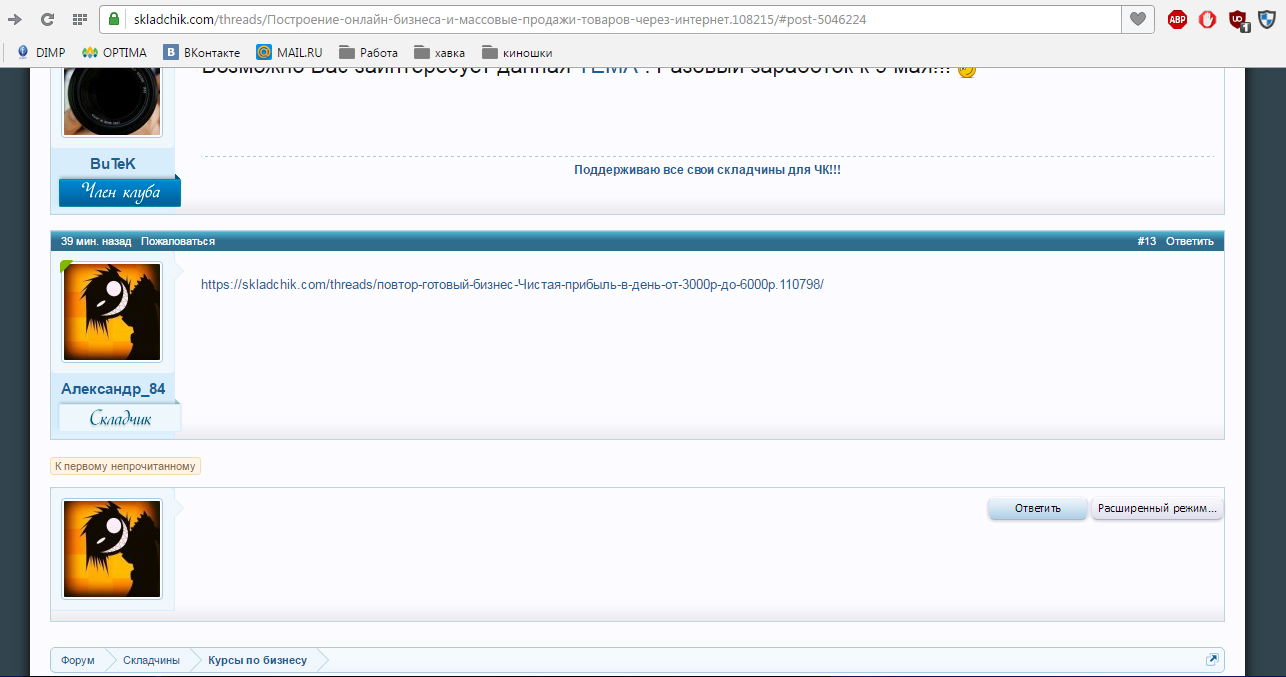The image size is (1286, 677).
Task: Open the uBlock Origin extension icon
Action: [x=1238, y=19]
